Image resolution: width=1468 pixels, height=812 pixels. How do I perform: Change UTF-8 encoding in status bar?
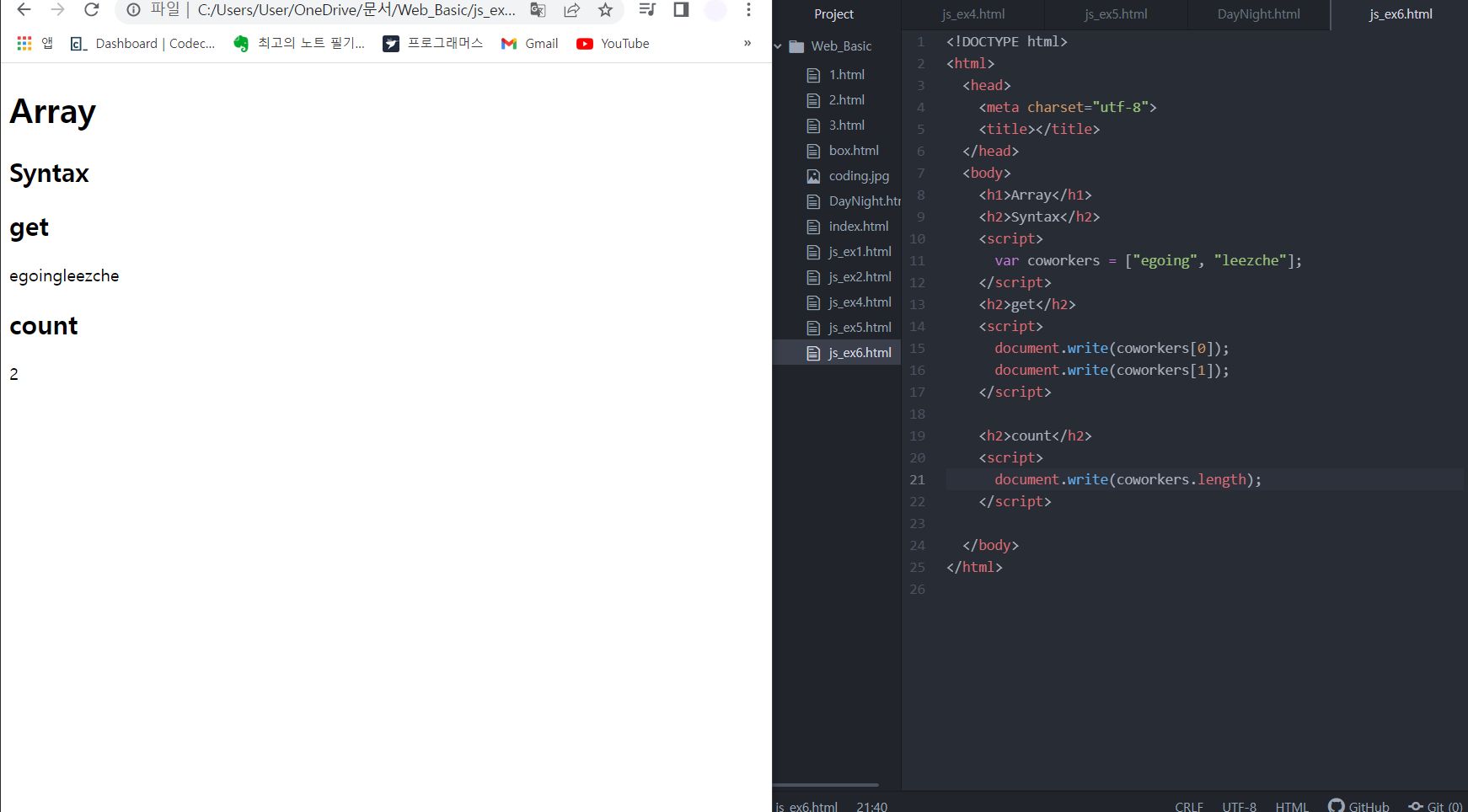[1239, 806]
